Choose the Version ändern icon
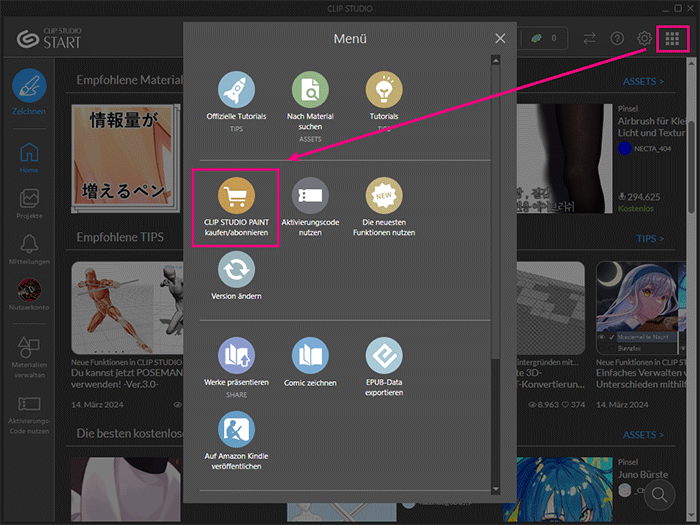 pos(236,269)
